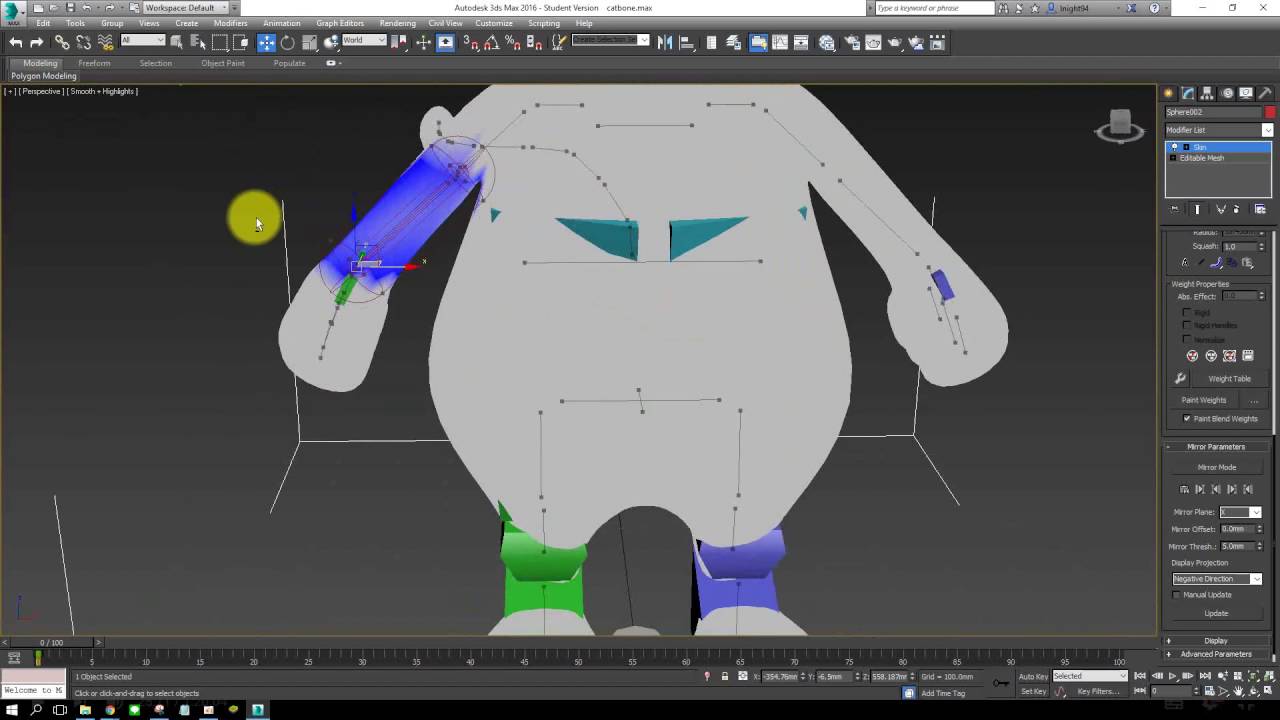Image resolution: width=1280 pixels, height=720 pixels.
Task: Open the Modifiers menu
Action: tap(230, 23)
